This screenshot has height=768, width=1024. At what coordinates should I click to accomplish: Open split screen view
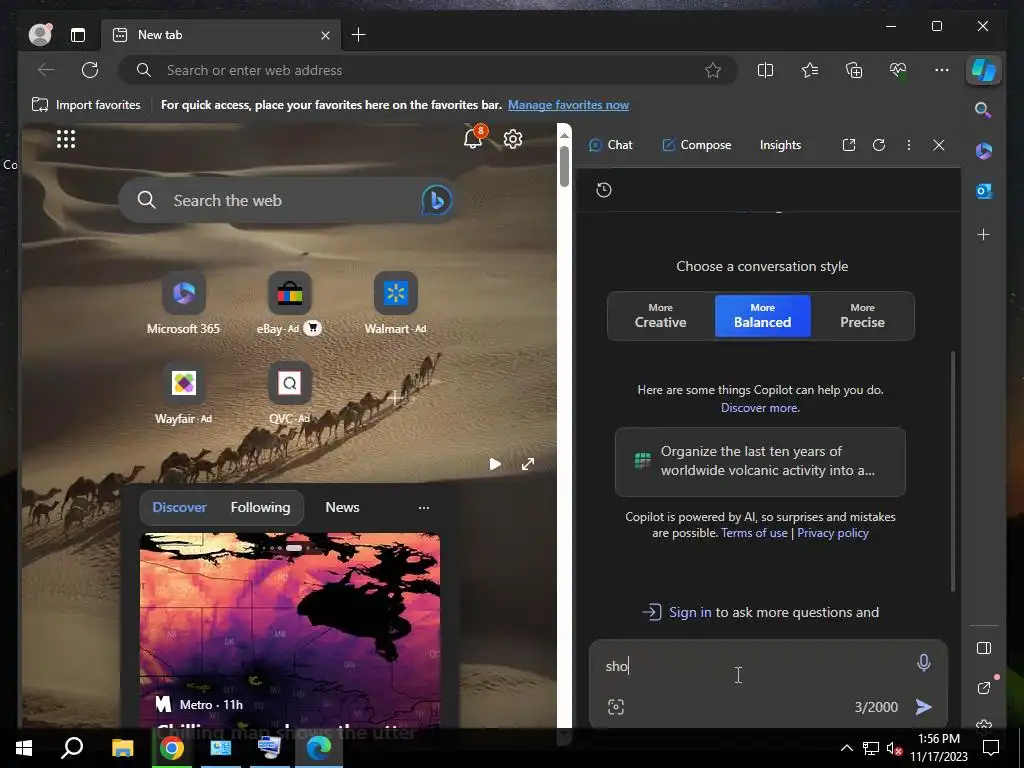765,70
